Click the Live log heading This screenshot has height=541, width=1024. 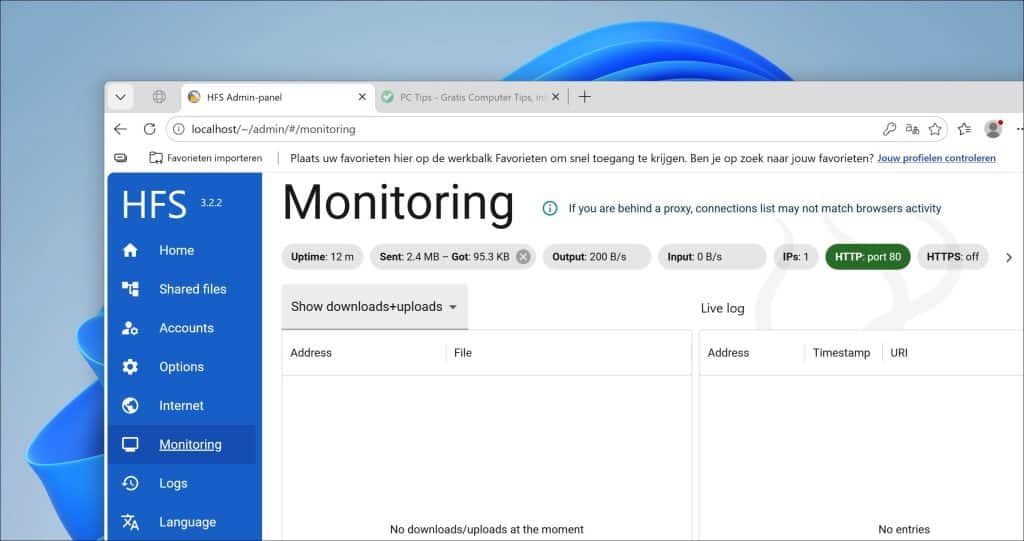[722, 308]
